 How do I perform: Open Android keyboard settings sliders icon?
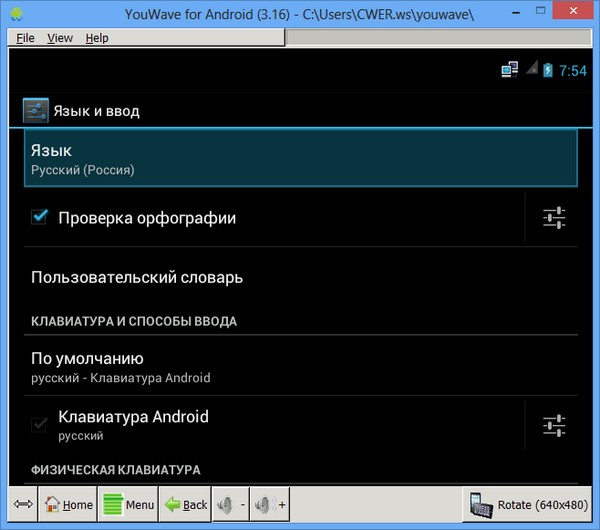tap(554, 426)
